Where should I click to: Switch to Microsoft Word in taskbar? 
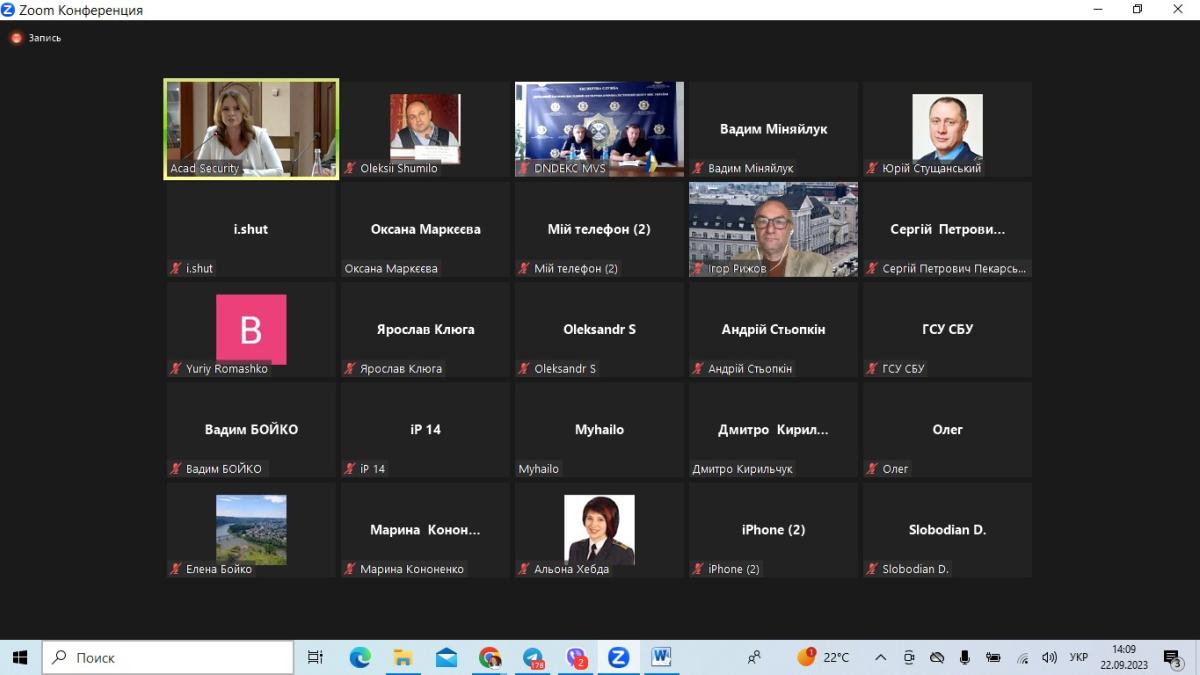pos(661,657)
